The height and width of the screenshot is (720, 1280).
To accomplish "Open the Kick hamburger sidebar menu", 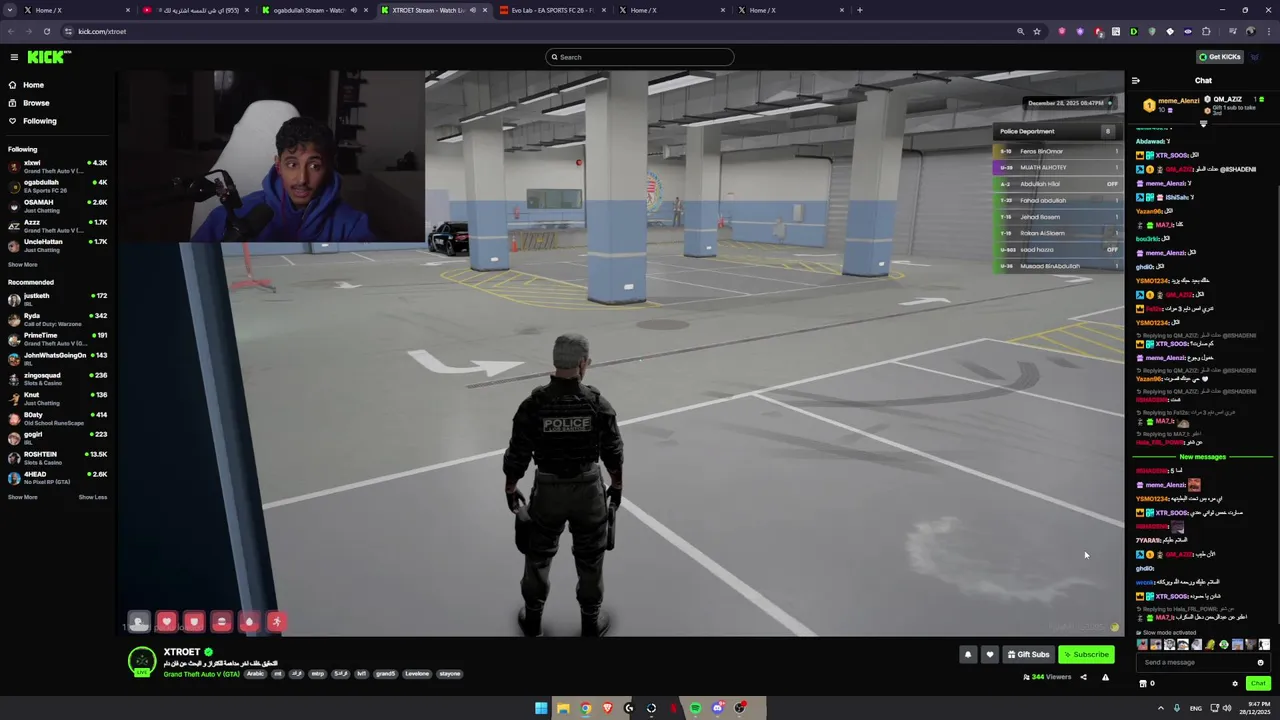I will [14, 57].
